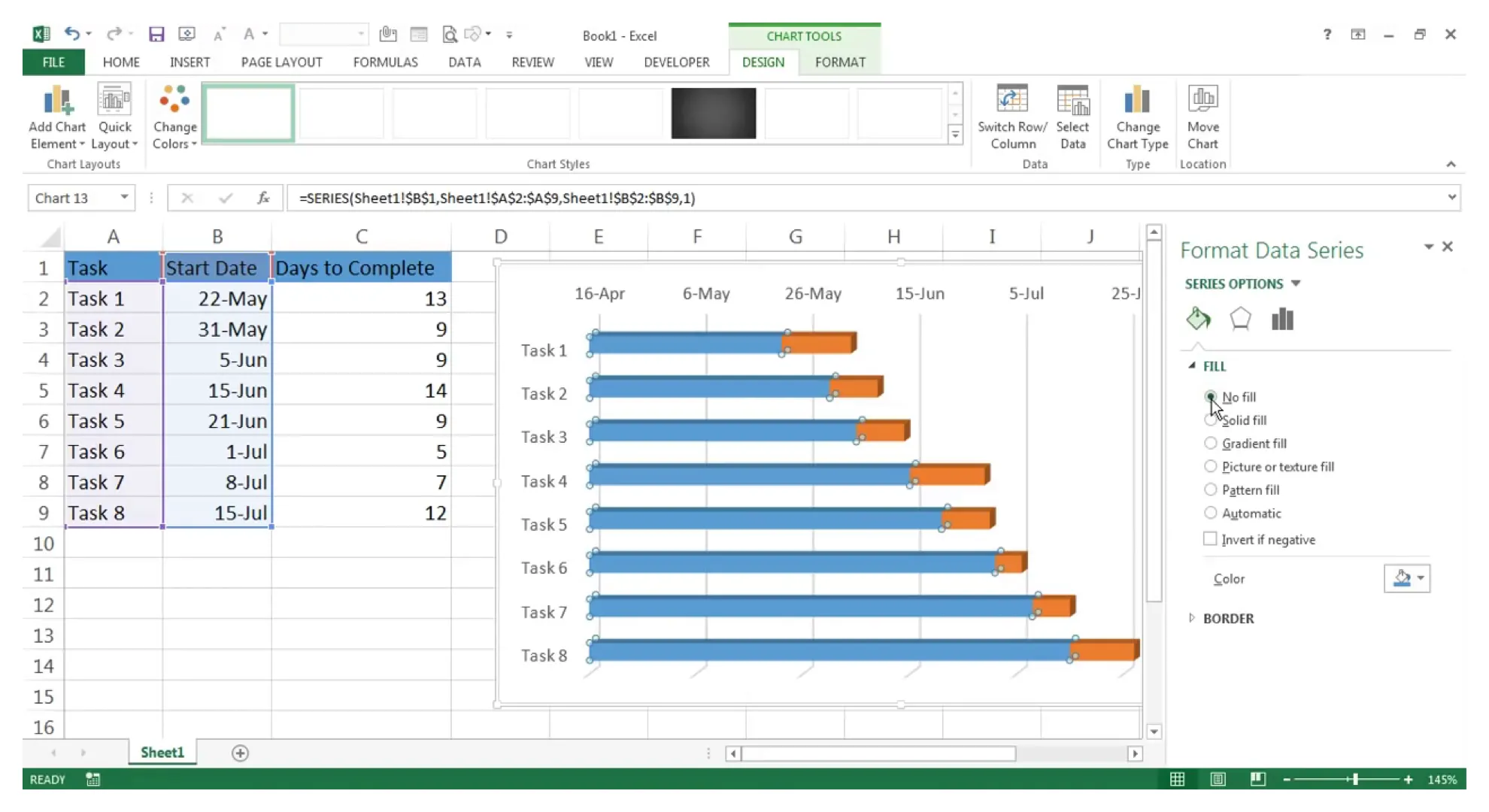Enable the No fill radio button
The width and height of the screenshot is (1489, 812).
pyautogui.click(x=1211, y=396)
